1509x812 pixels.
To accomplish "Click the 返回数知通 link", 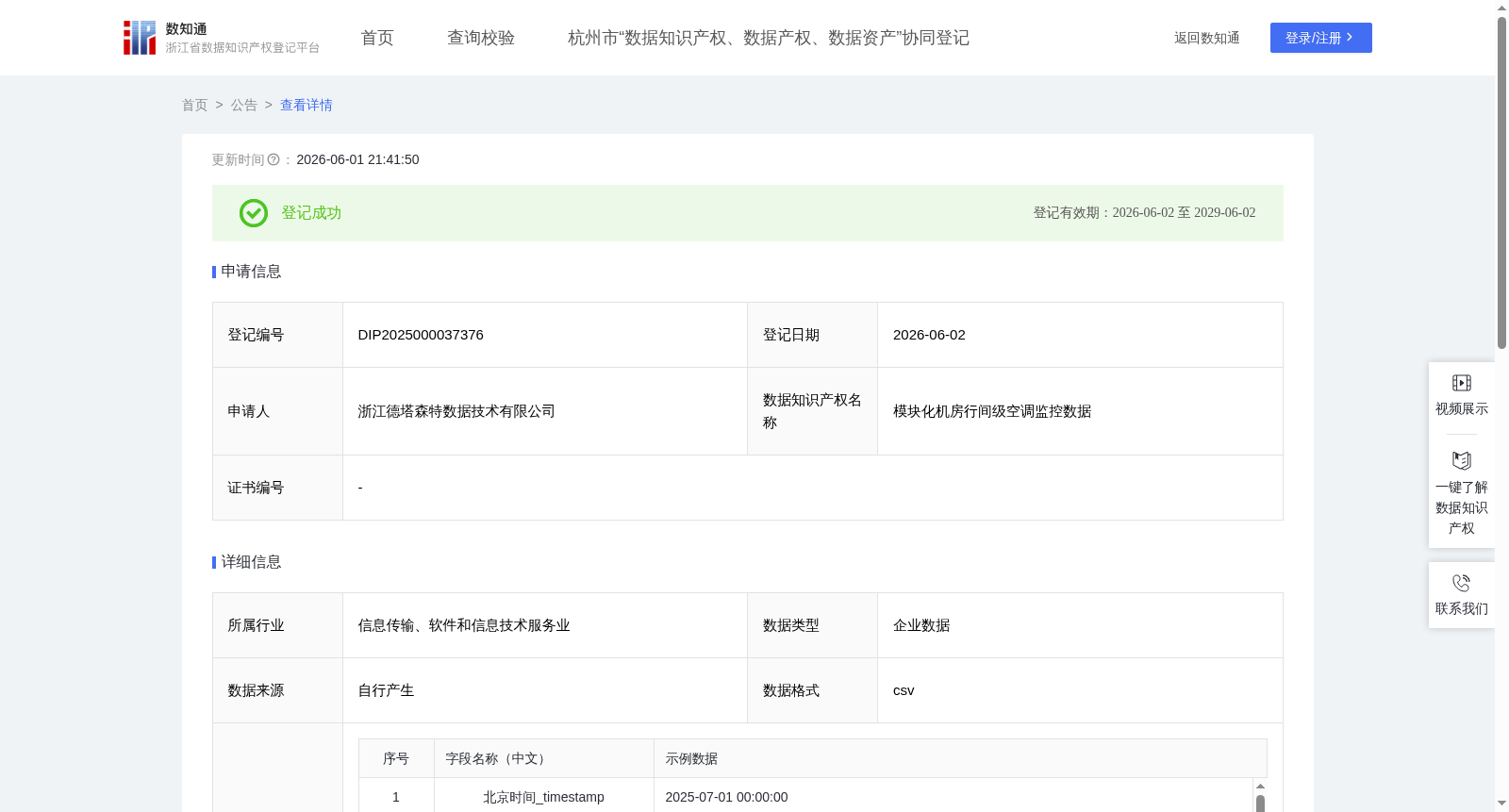I will 1207,39.
